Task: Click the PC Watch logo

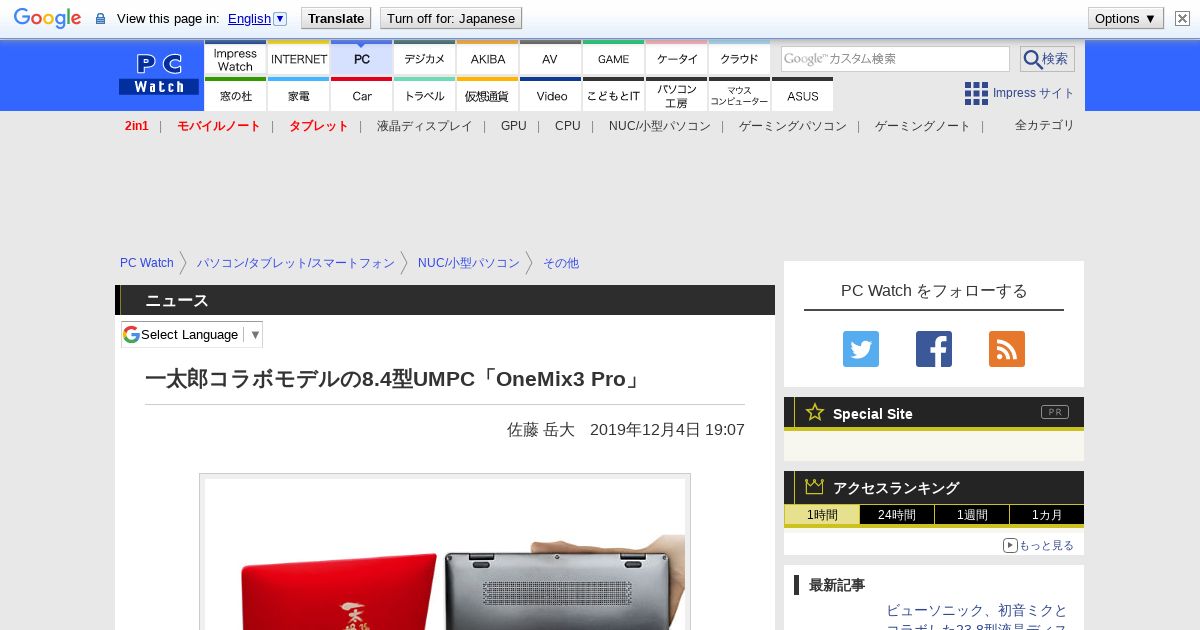Action: coord(159,74)
